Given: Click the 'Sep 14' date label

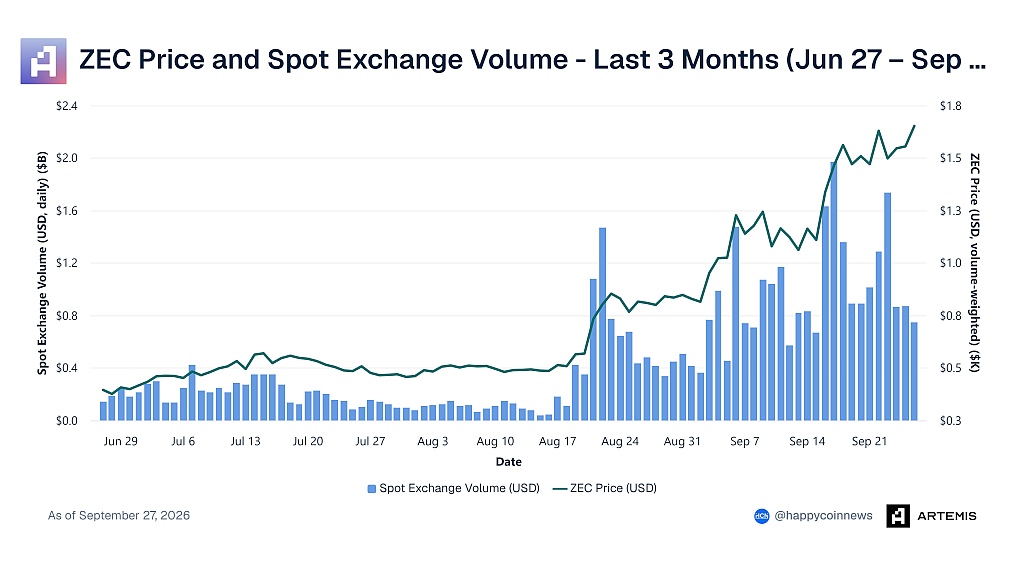Looking at the screenshot, I should pyautogui.click(x=807, y=441).
